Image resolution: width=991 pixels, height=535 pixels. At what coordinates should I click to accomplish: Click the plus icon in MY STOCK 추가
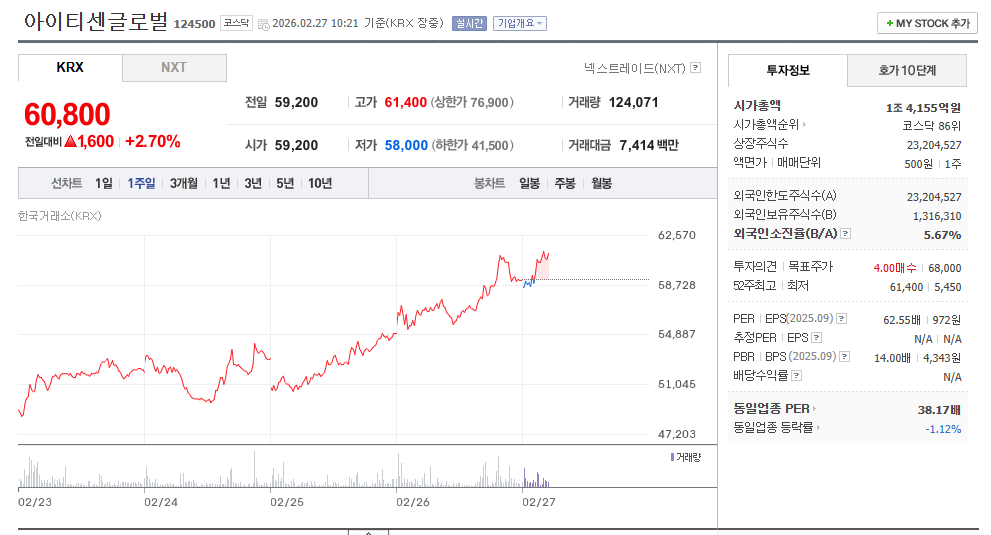(889, 23)
